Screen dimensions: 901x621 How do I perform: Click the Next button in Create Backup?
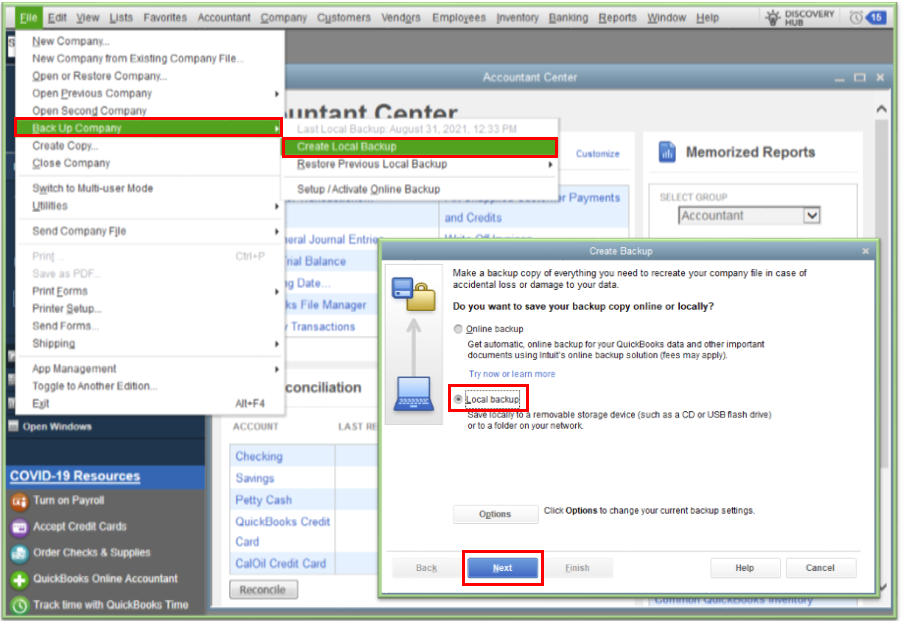(502, 568)
